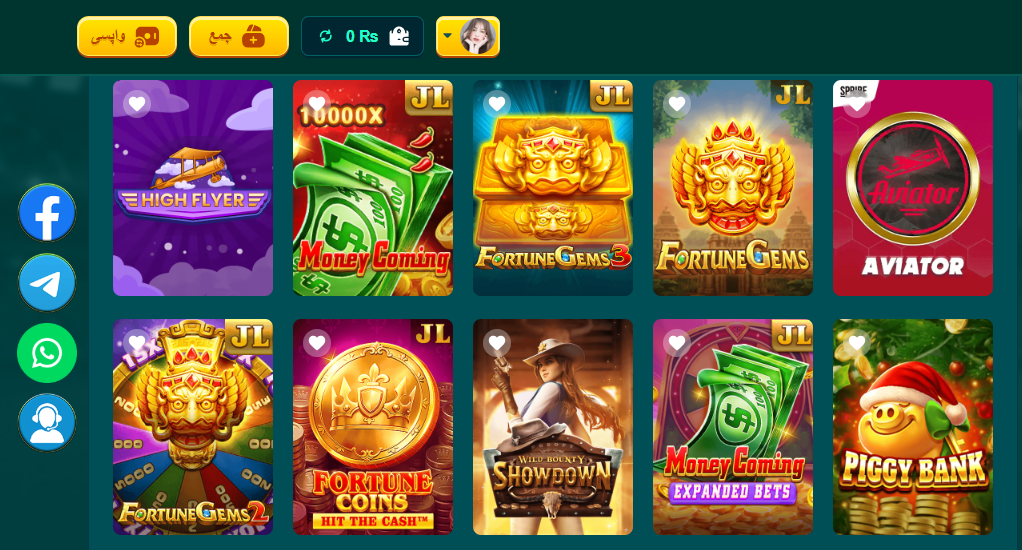Favorite the High Flyer game heart
The image size is (1022, 550).
tap(137, 104)
